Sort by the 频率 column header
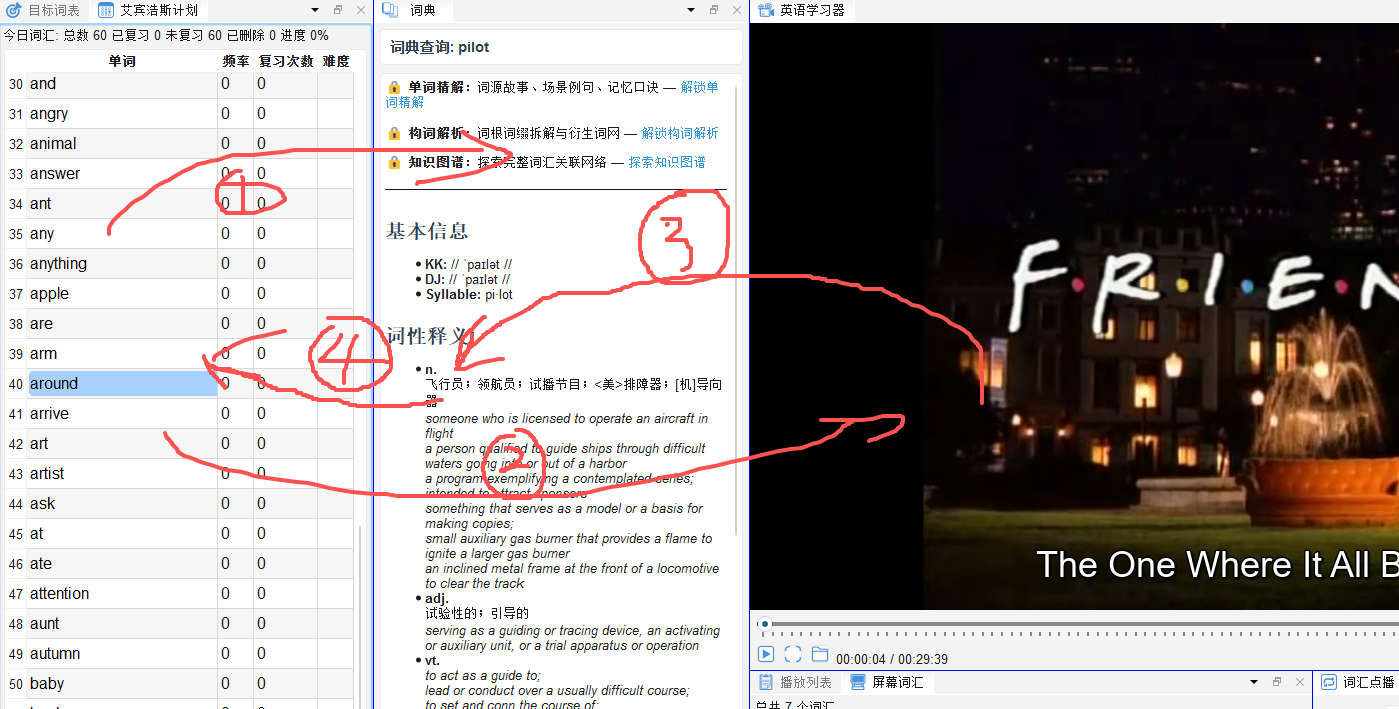 click(x=236, y=61)
